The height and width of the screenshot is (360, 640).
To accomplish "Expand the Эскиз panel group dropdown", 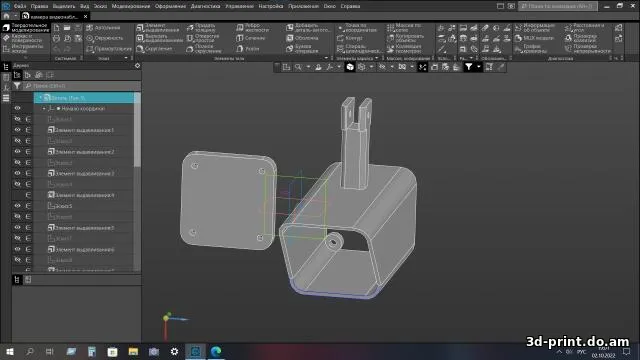I will (126, 58).
